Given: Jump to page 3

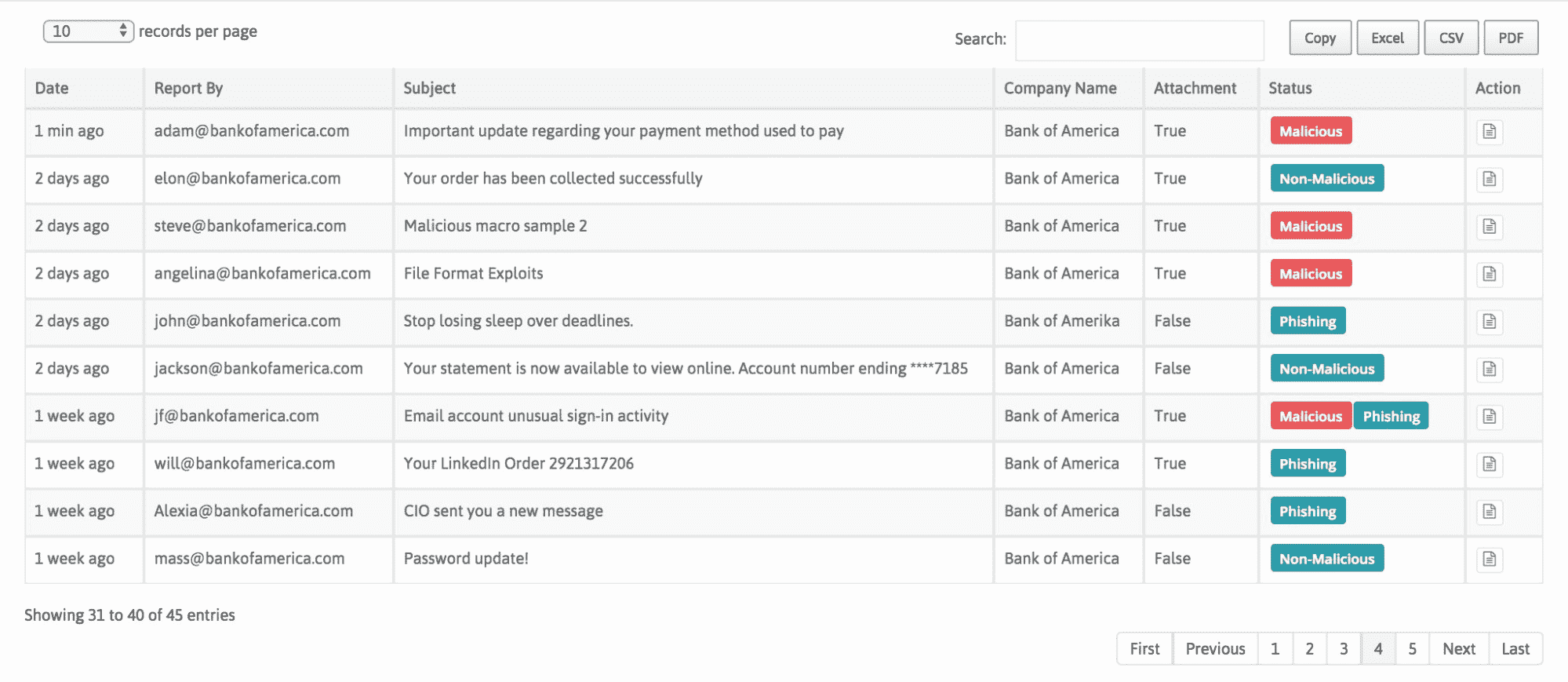Looking at the screenshot, I should click(x=1344, y=649).
